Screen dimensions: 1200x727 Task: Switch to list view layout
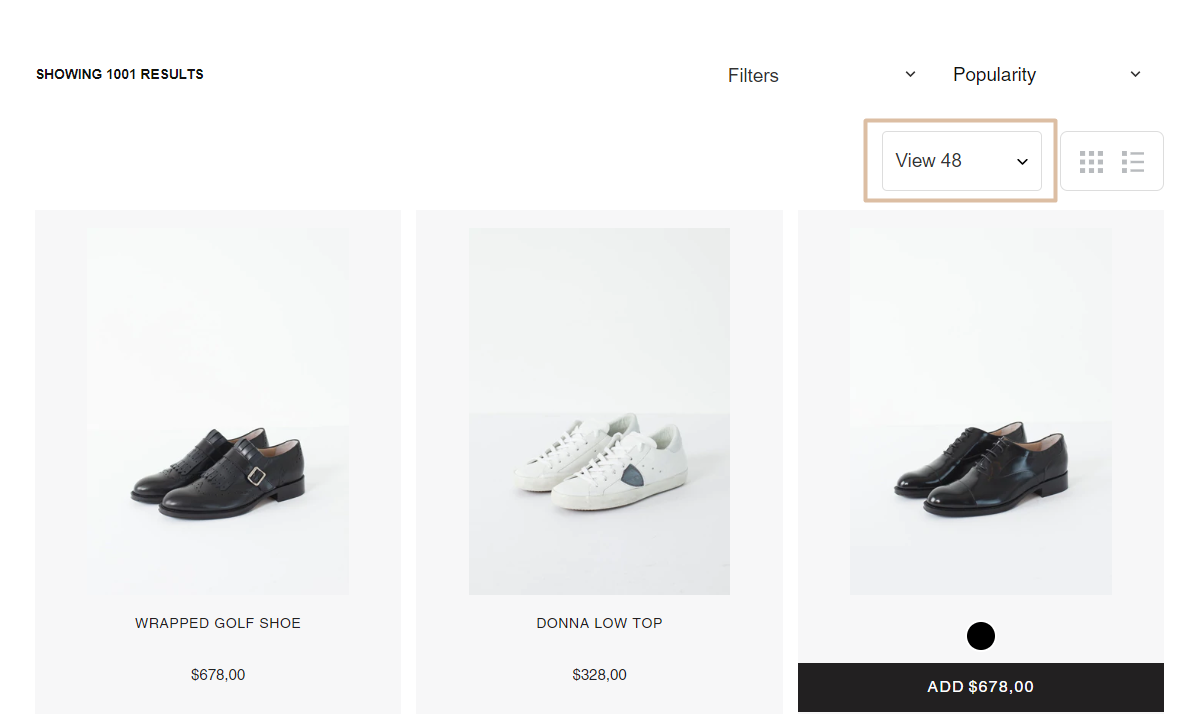point(1133,161)
